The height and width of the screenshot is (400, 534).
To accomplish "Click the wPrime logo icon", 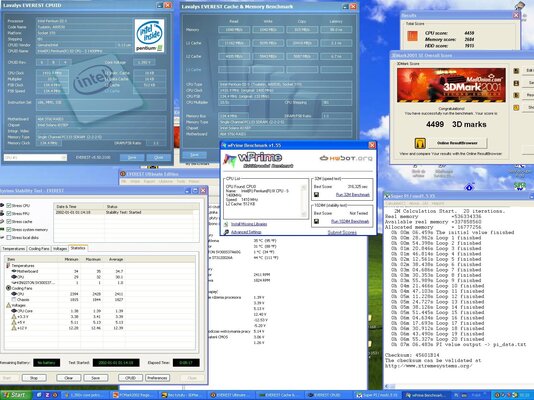I will pyautogui.click(x=230, y=160).
